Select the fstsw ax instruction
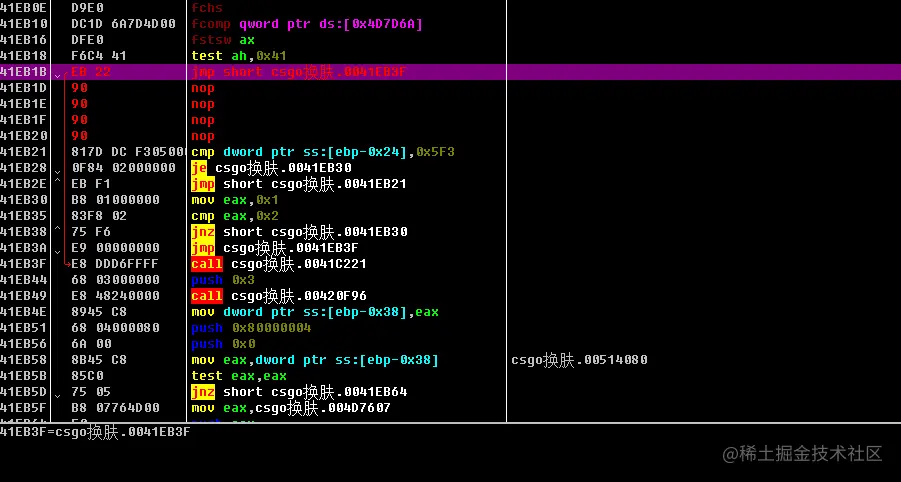This screenshot has width=901, height=482. [223, 40]
